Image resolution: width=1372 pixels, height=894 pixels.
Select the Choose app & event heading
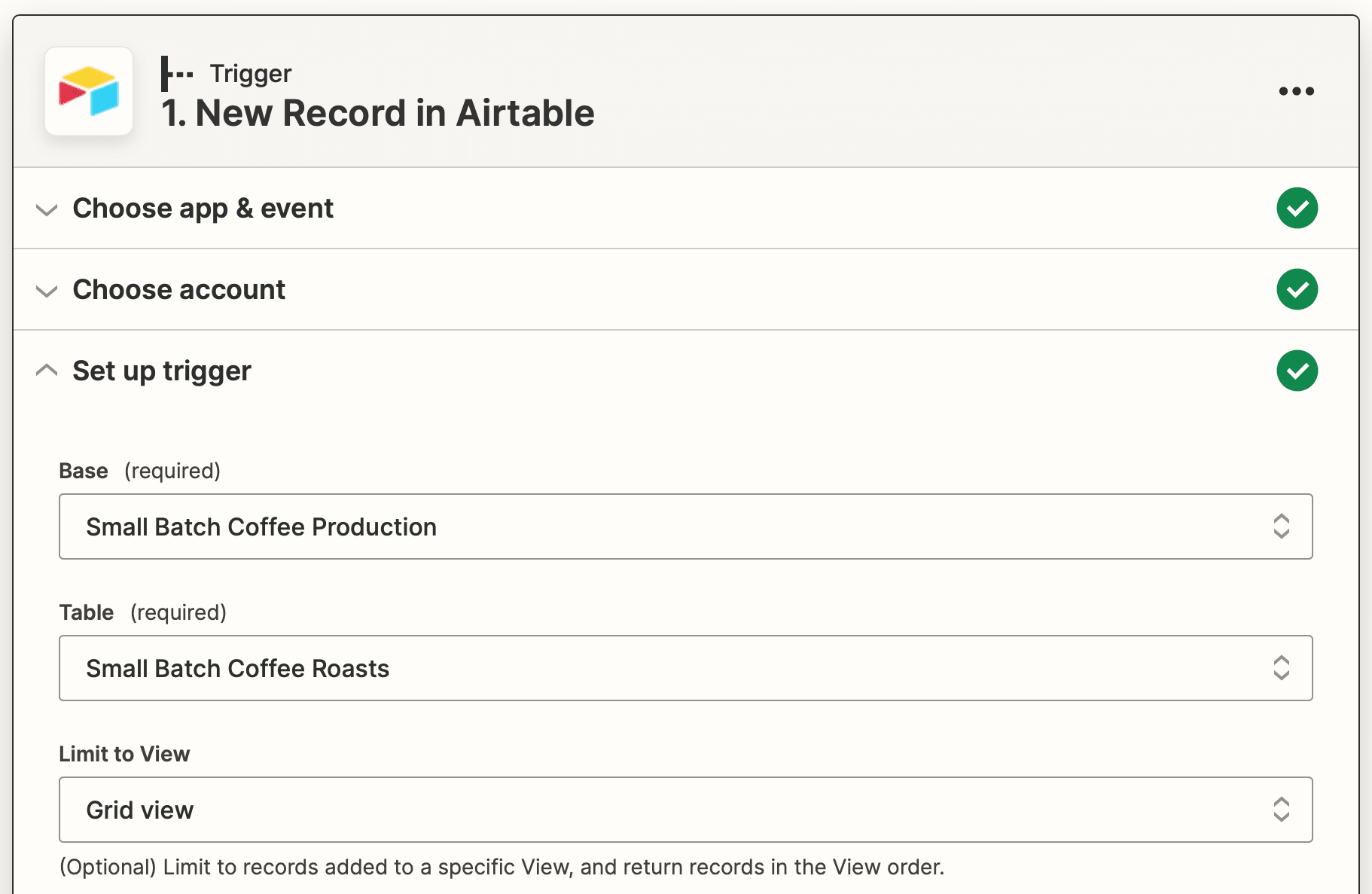(203, 208)
